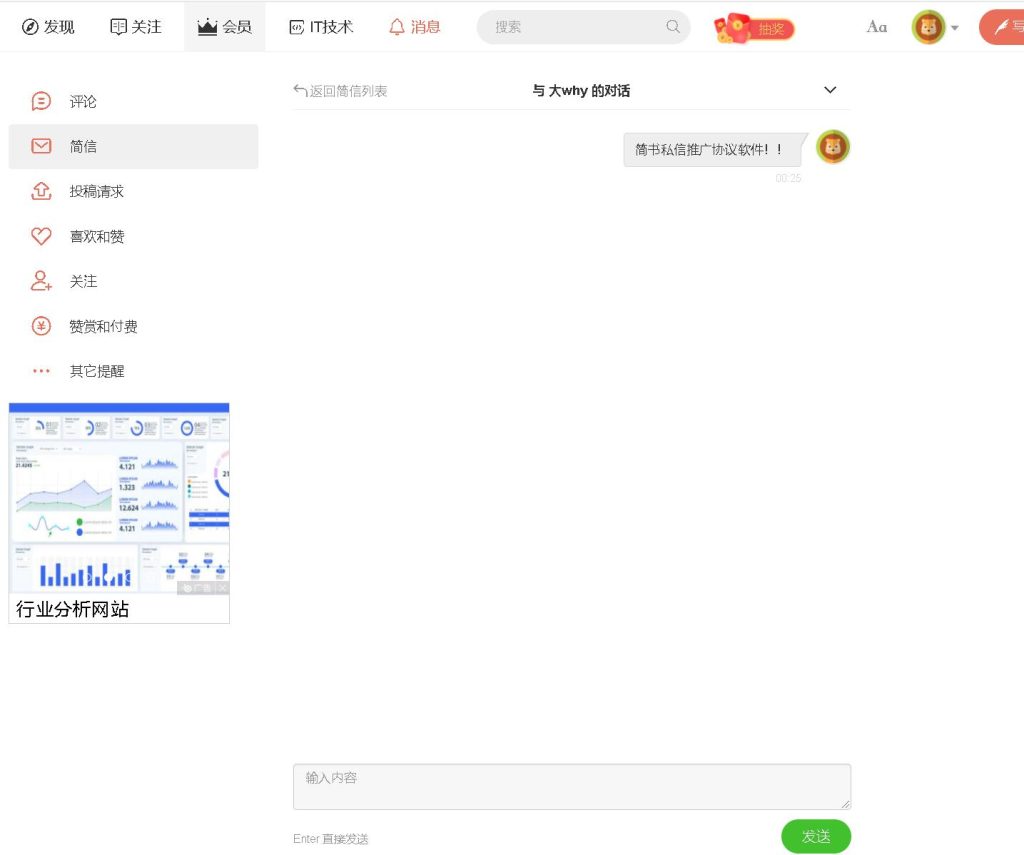The image size is (1024, 855).
Task: Select the 消息 notification bell
Action: coord(415,27)
